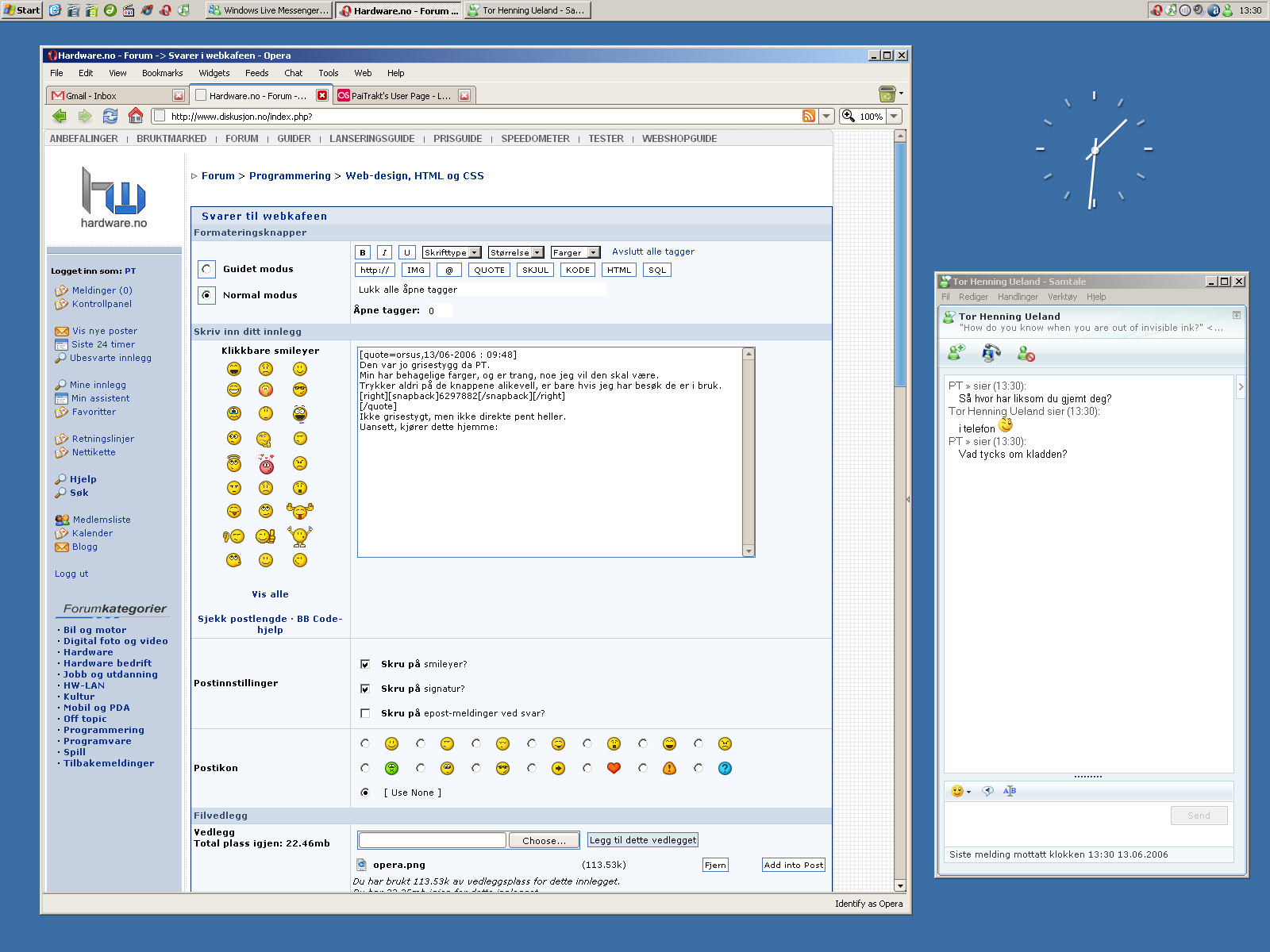
Task: Open the Widgets menu
Action: [214, 73]
